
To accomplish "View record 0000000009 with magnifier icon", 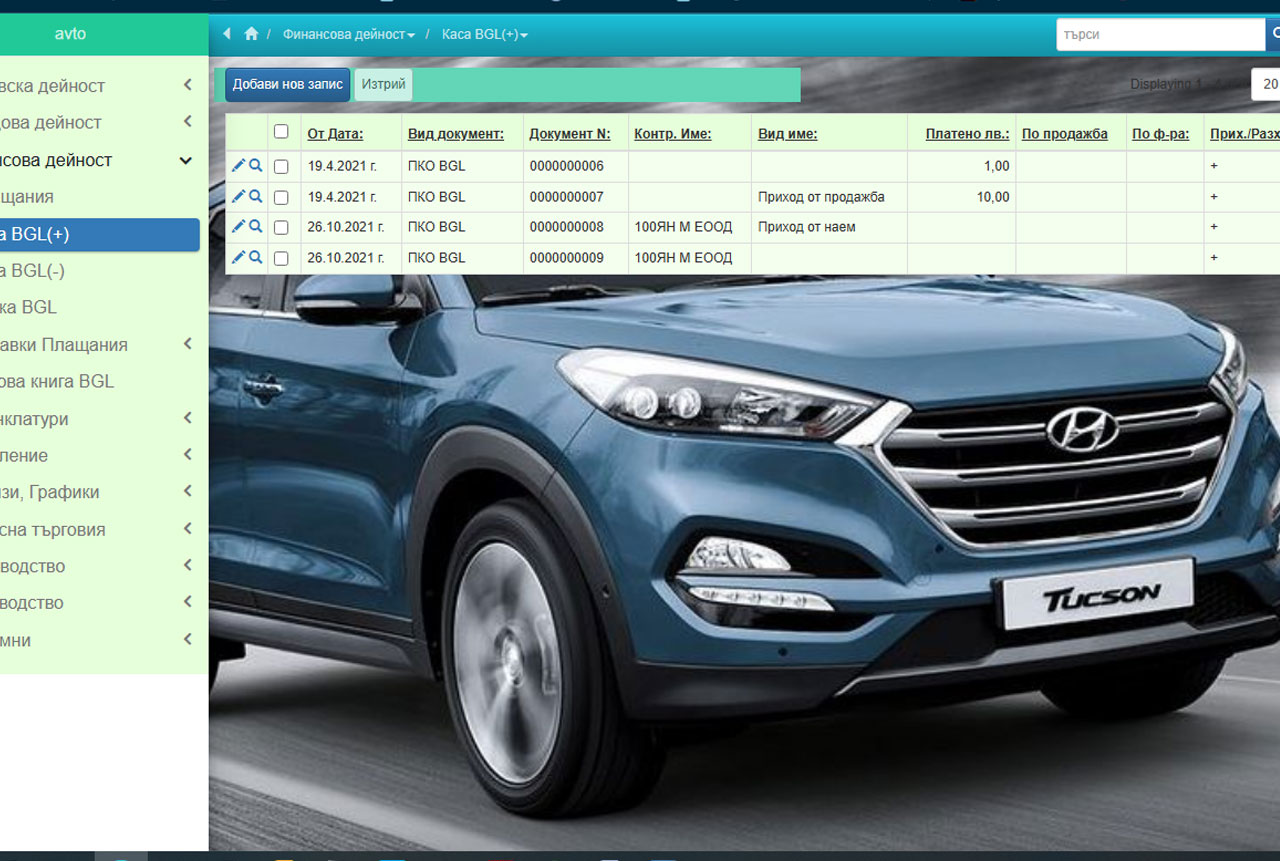I will [x=256, y=257].
